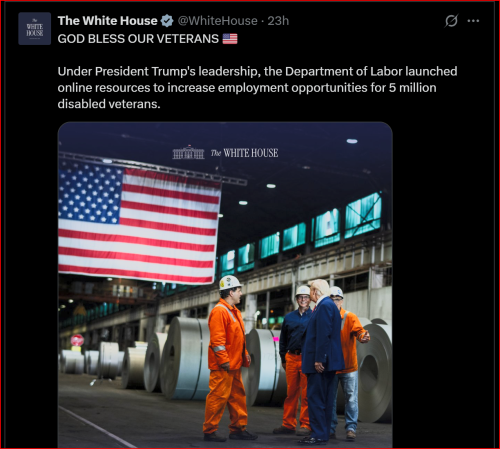
Task: Click the 'disabled veterans.' text line
Action: coord(109,104)
